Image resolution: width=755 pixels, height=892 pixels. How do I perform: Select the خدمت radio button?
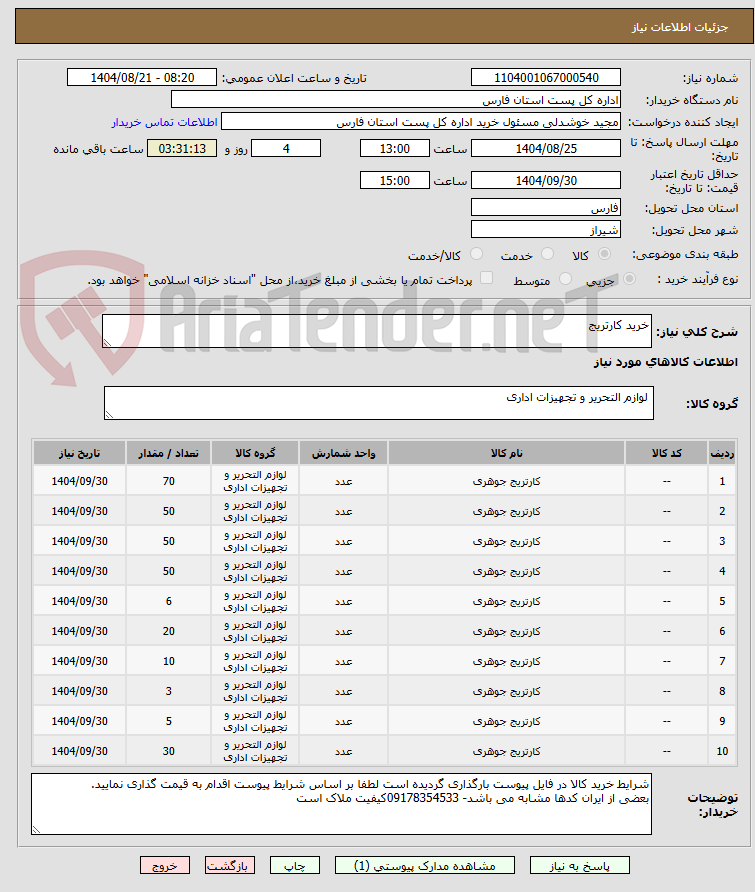[x=547, y=254]
